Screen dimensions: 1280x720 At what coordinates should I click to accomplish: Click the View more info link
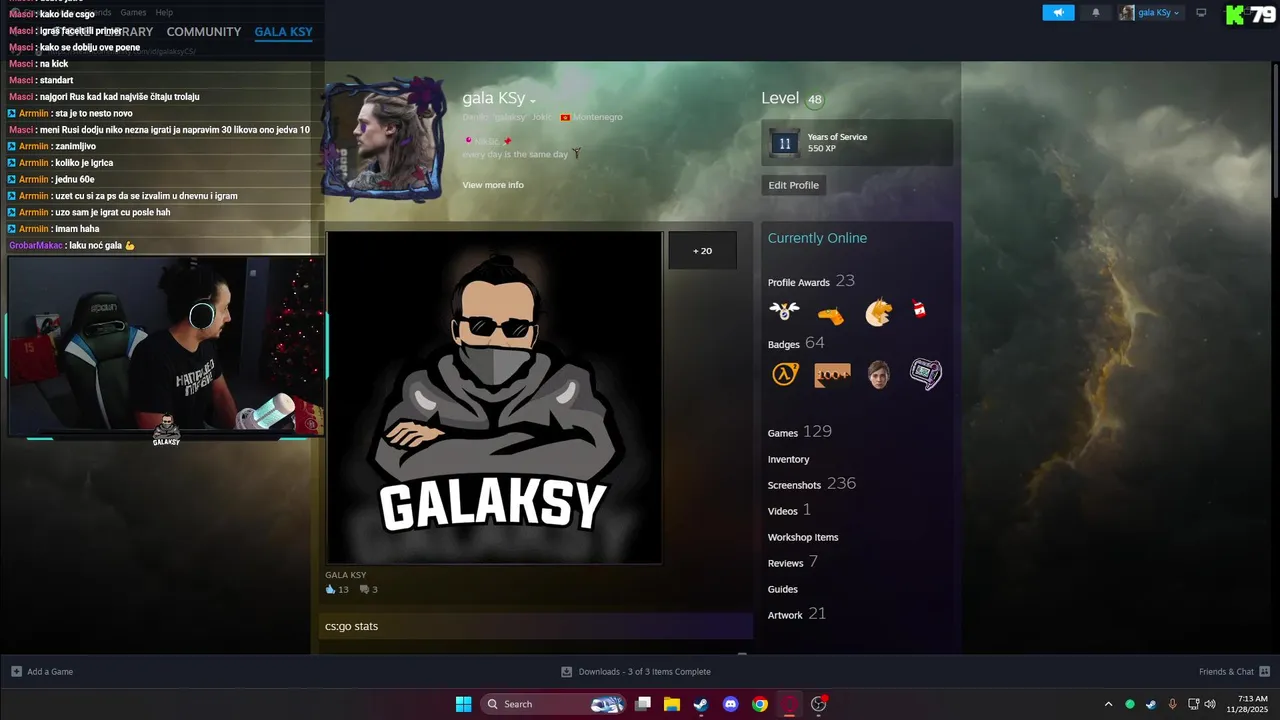coord(493,185)
